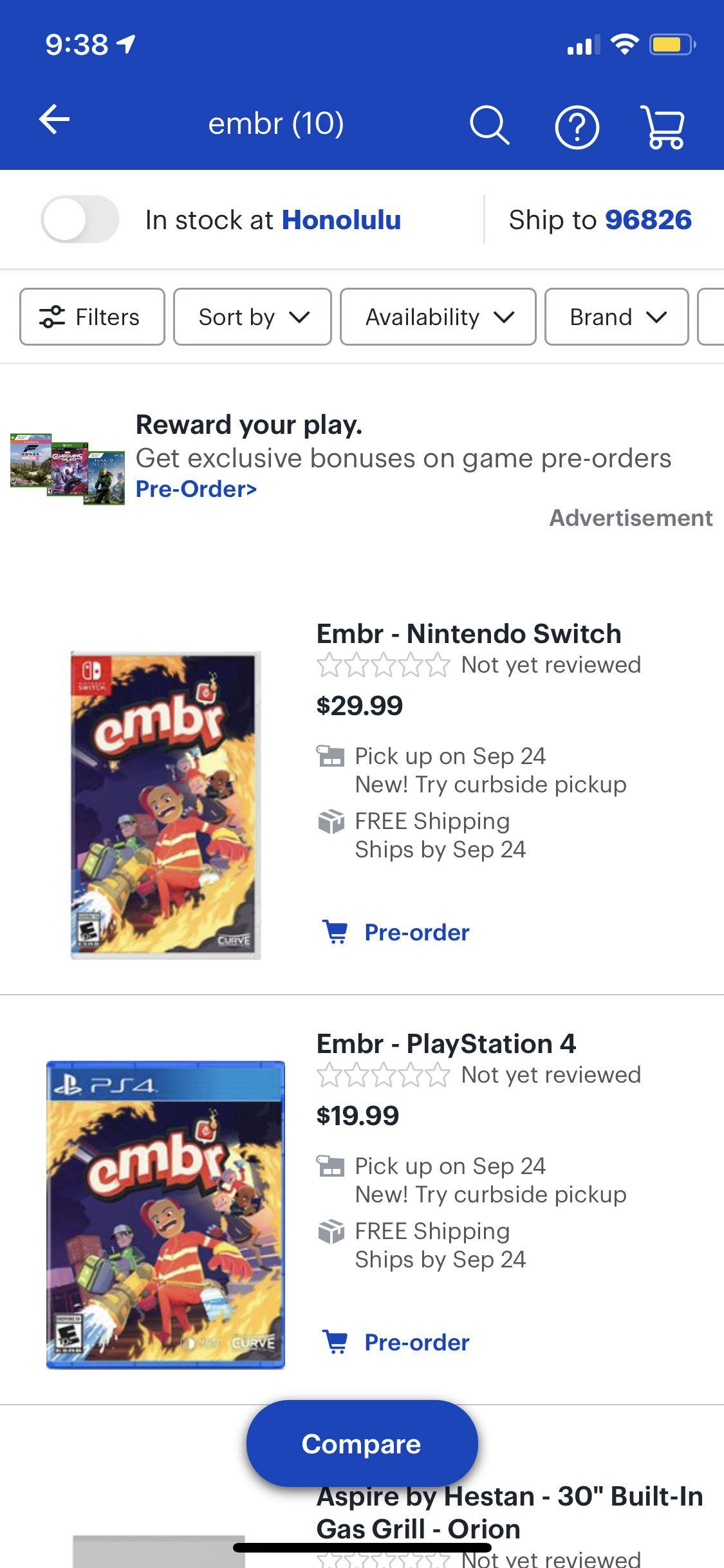Follow the Pre-Order> advertisement link
This screenshot has height=1568, width=724.
(196, 489)
